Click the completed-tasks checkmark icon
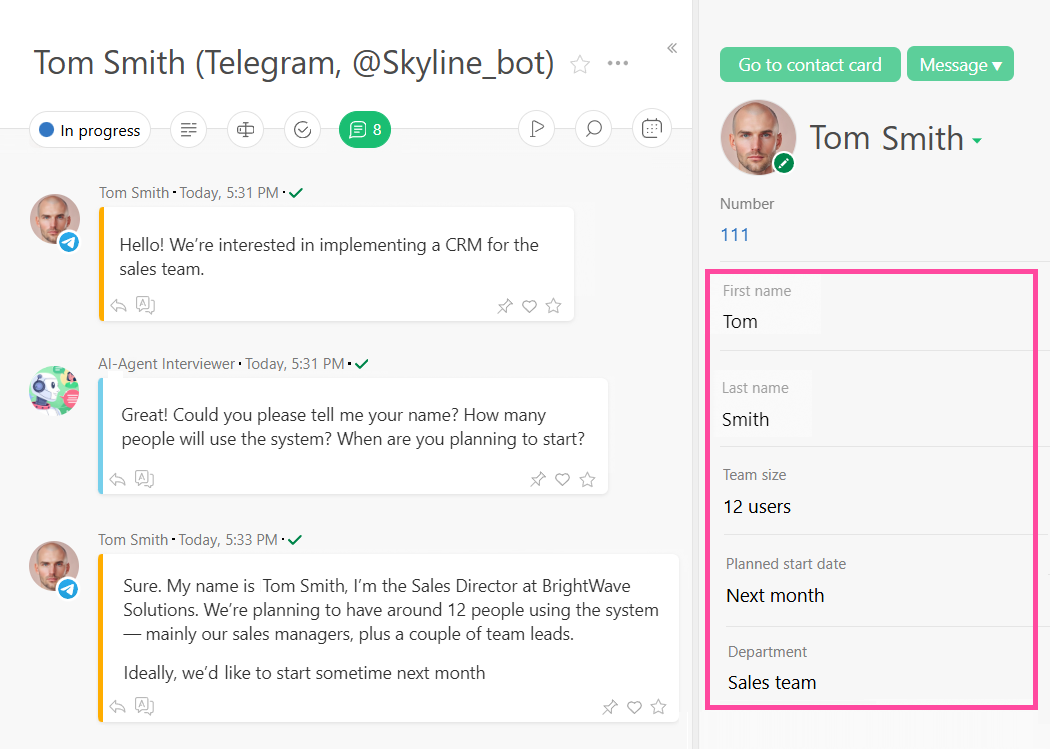The height and width of the screenshot is (749, 1050). click(x=302, y=129)
